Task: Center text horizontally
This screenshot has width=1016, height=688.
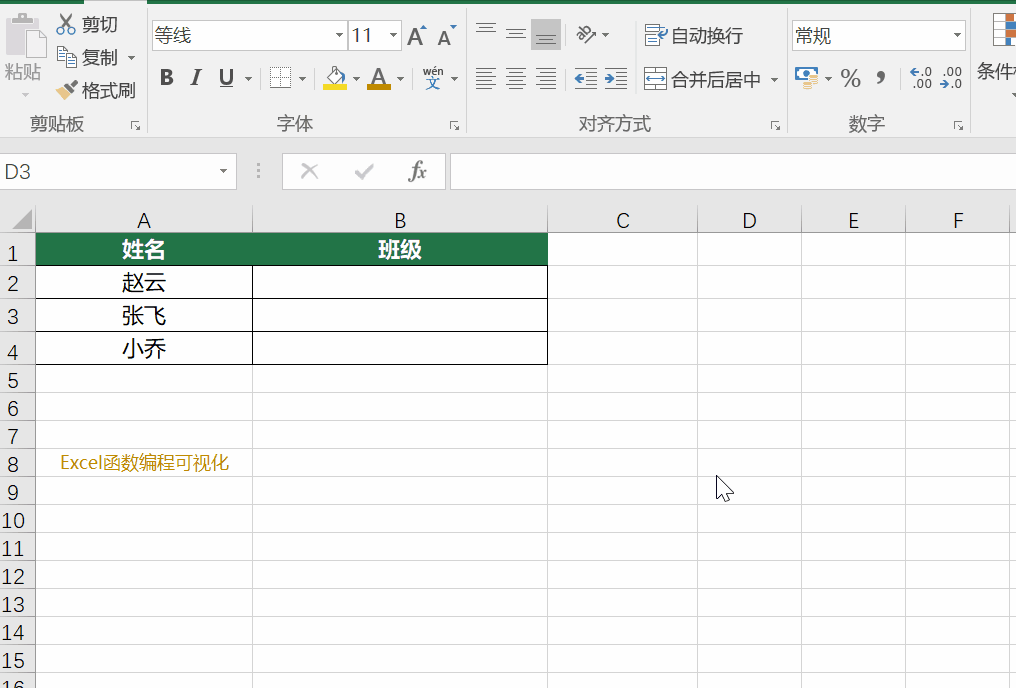Action: click(x=516, y=78)
